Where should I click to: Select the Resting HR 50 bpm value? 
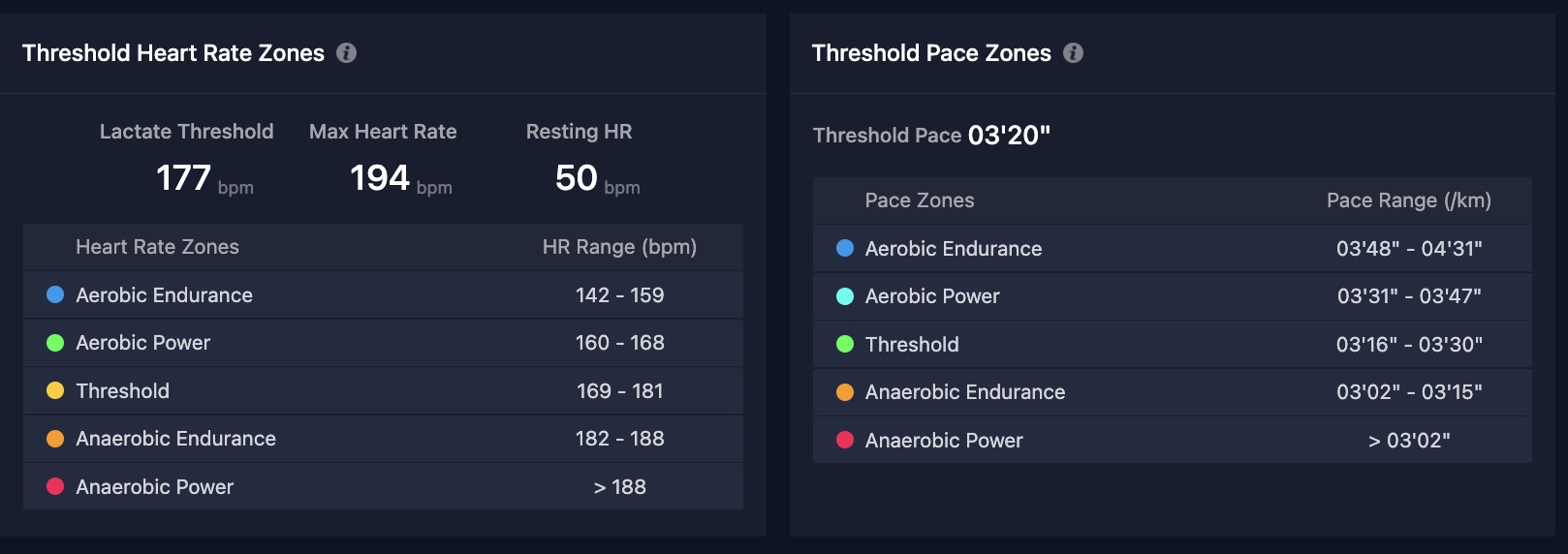tap(597, 178)
